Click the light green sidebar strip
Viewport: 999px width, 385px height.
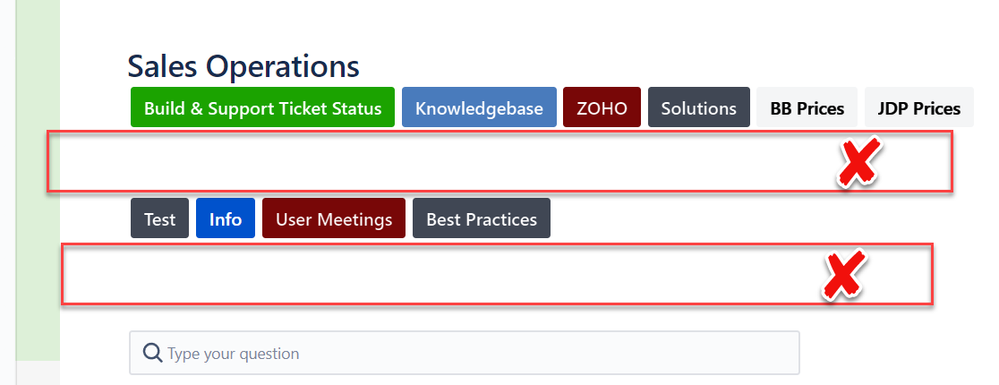tap(38, 180)
